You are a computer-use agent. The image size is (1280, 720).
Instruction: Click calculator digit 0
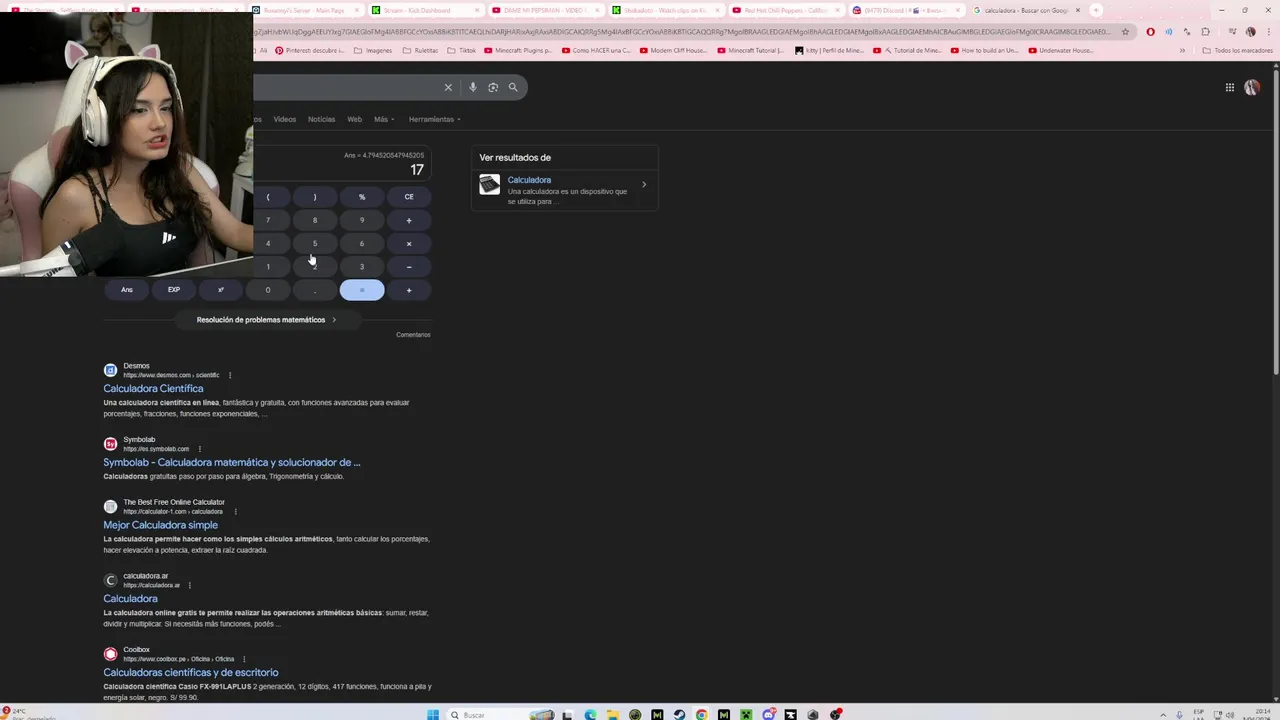tap(268, 290)
